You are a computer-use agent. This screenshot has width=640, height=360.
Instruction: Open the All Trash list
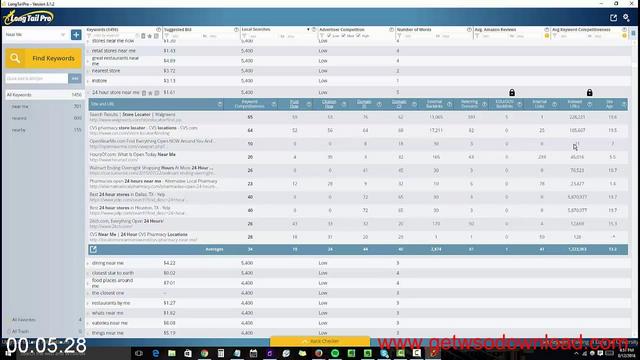(x=45, y=331)
